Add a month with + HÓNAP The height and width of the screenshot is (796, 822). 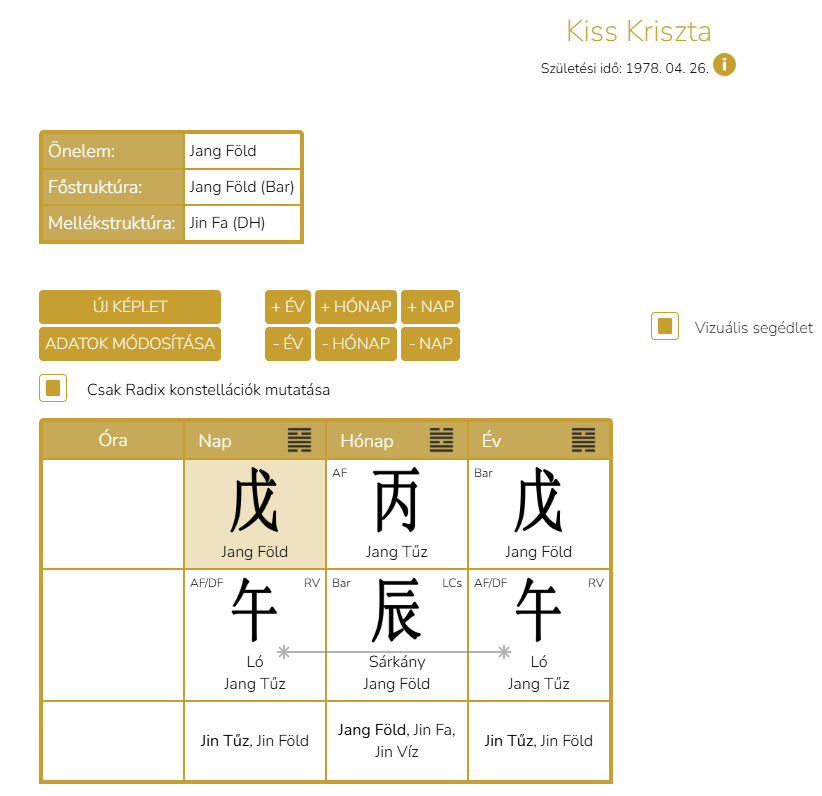coord(356,307)
